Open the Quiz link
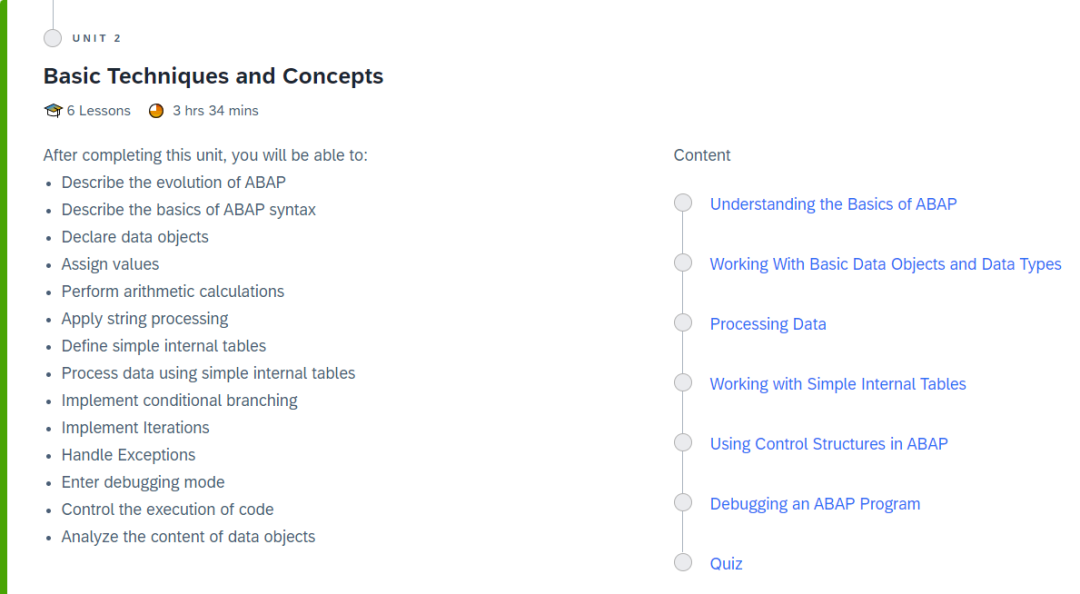The image size is (1080, 594). [726, 564]
